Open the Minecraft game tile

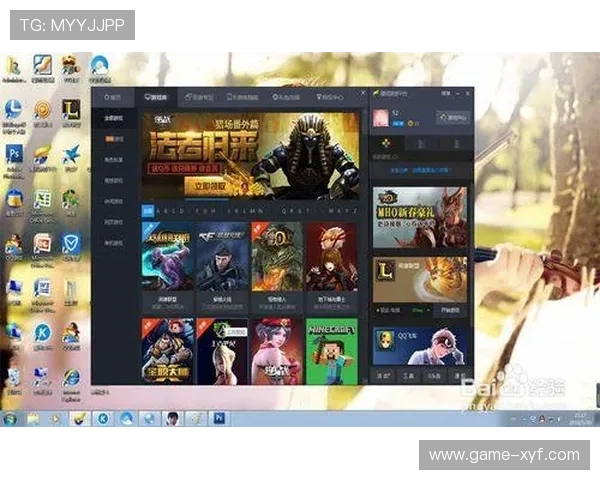[332, 351]
